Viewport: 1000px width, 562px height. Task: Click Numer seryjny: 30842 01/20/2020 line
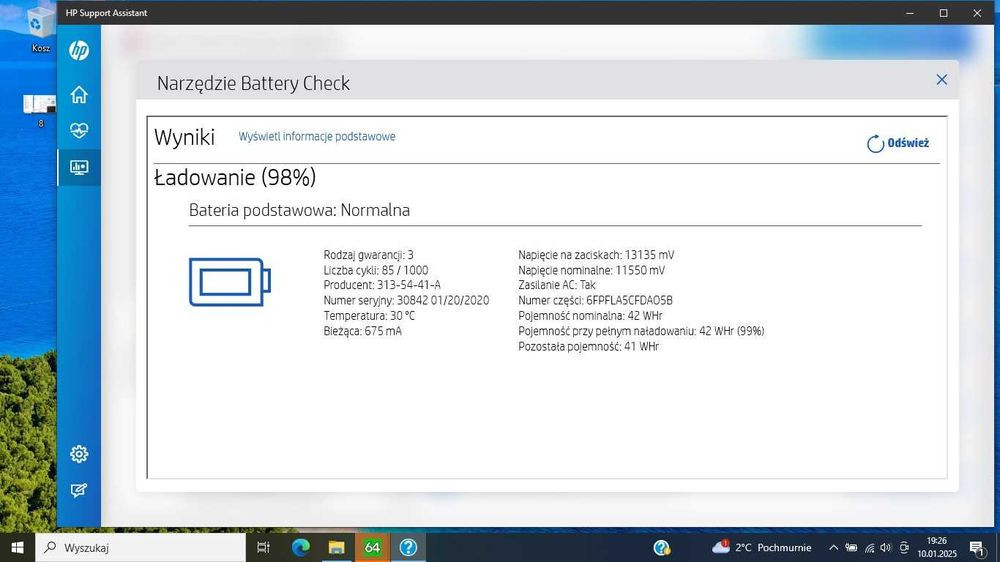(x=406, y=300)
